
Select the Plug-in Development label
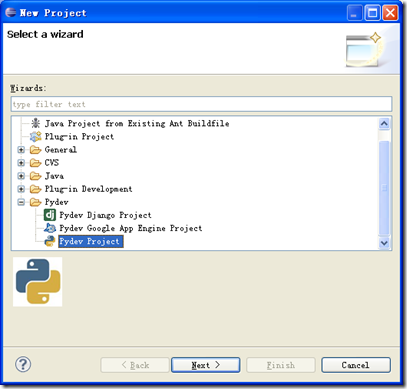pos(88,189)
